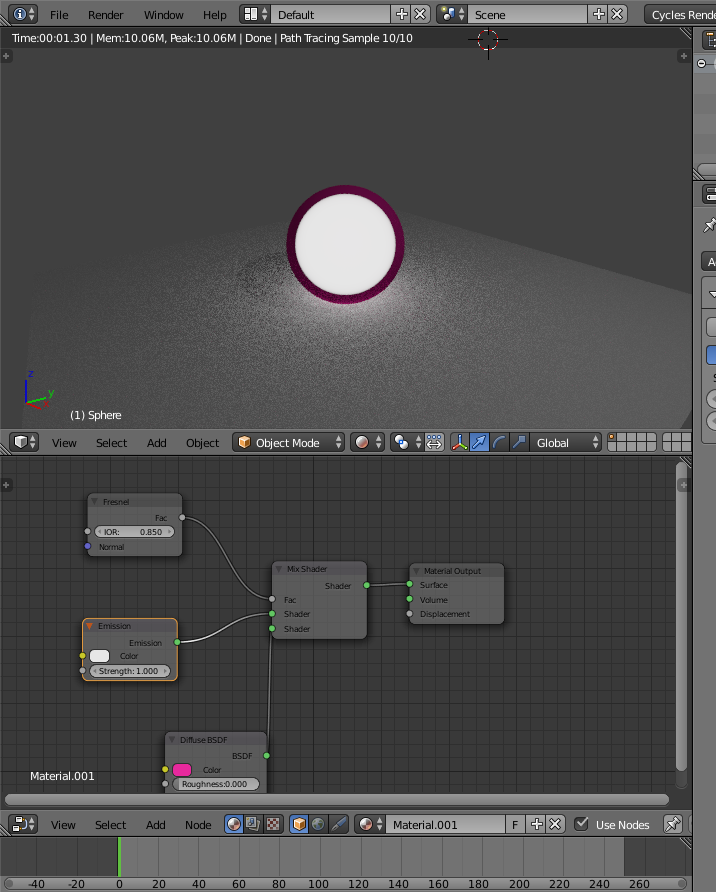The image size is (716, 892).
Task: Collapse the Emission node with its triangle
Action: (90, 626)
